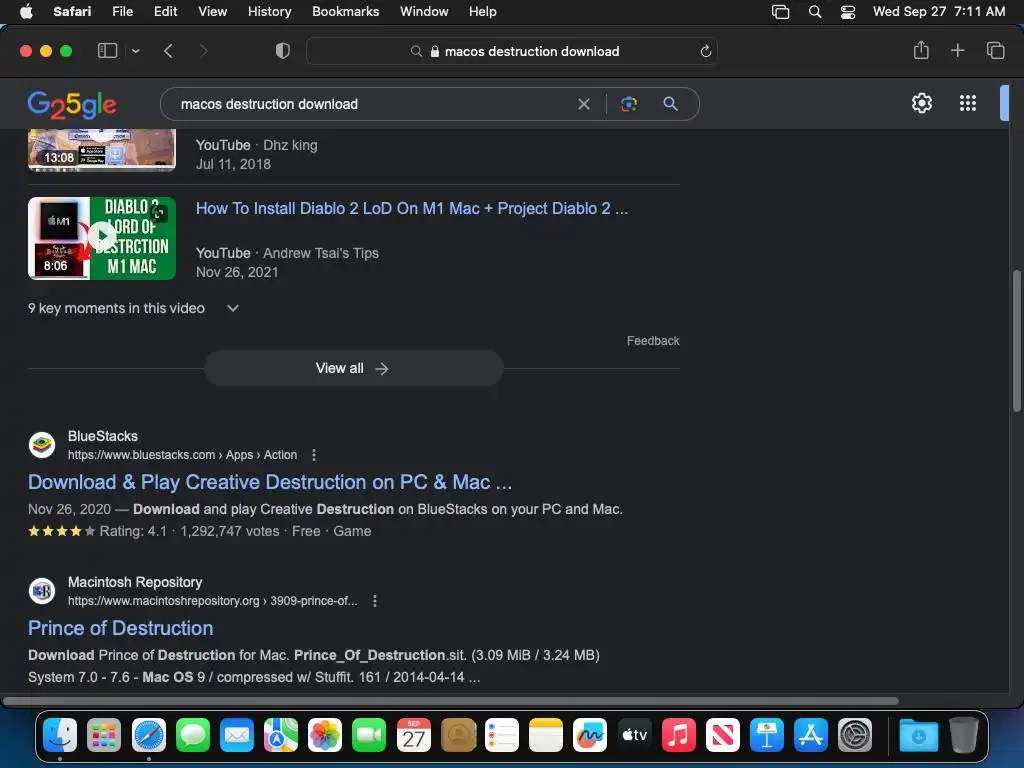Viewport: 1024px width, 768px height.
Task: Open Safari compass icon in Dock
Action: point(149,735)
